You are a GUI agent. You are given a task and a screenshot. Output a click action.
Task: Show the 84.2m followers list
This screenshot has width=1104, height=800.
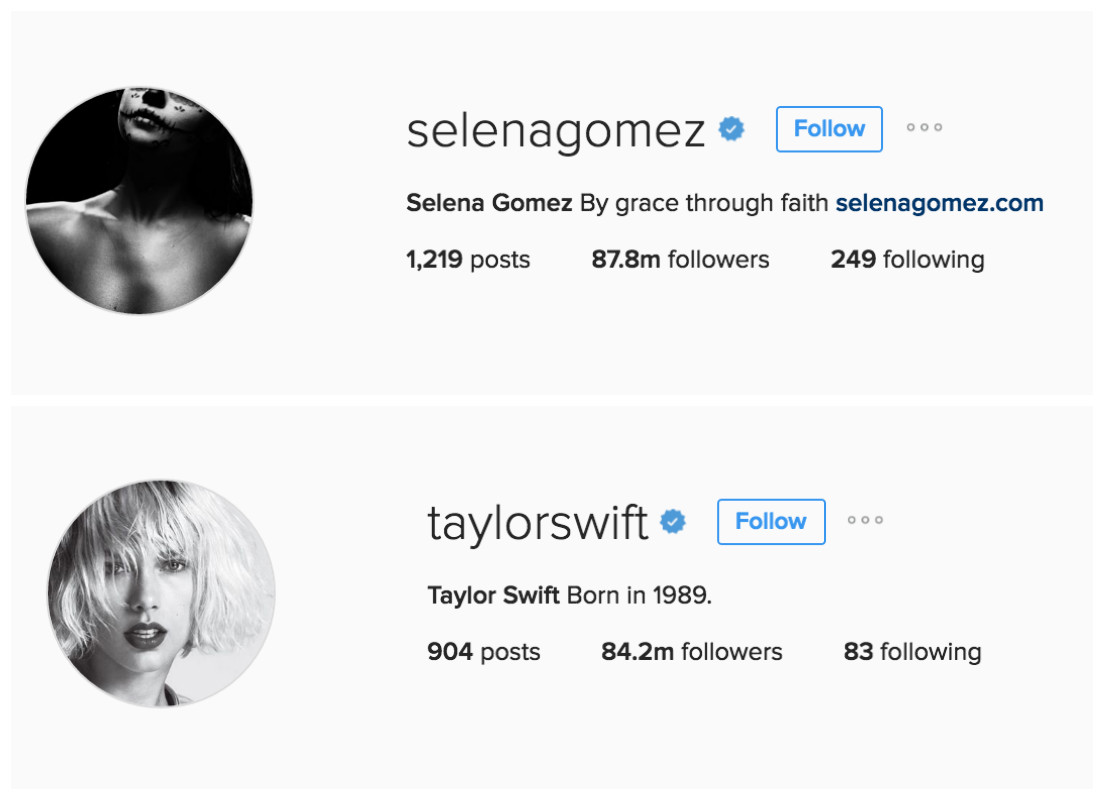(691, 652)
